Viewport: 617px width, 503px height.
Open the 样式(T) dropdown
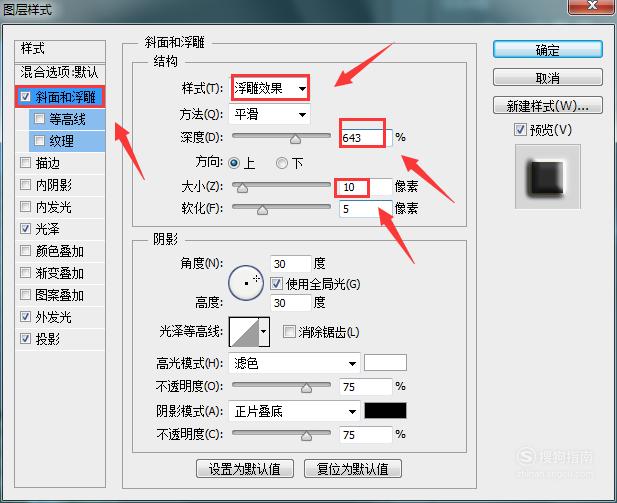(x=270, y=88)
